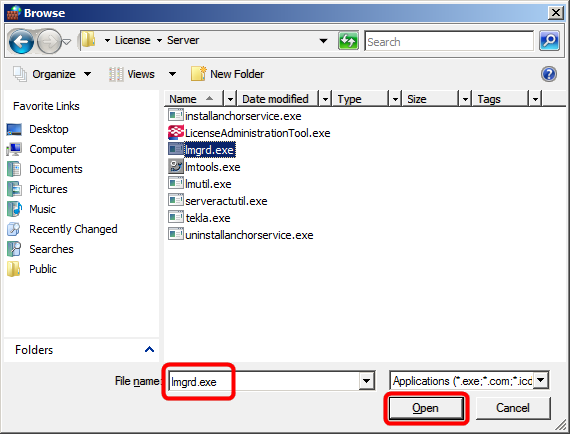
Task: Open the Views dropdown arrow
Action: (172, 74)
